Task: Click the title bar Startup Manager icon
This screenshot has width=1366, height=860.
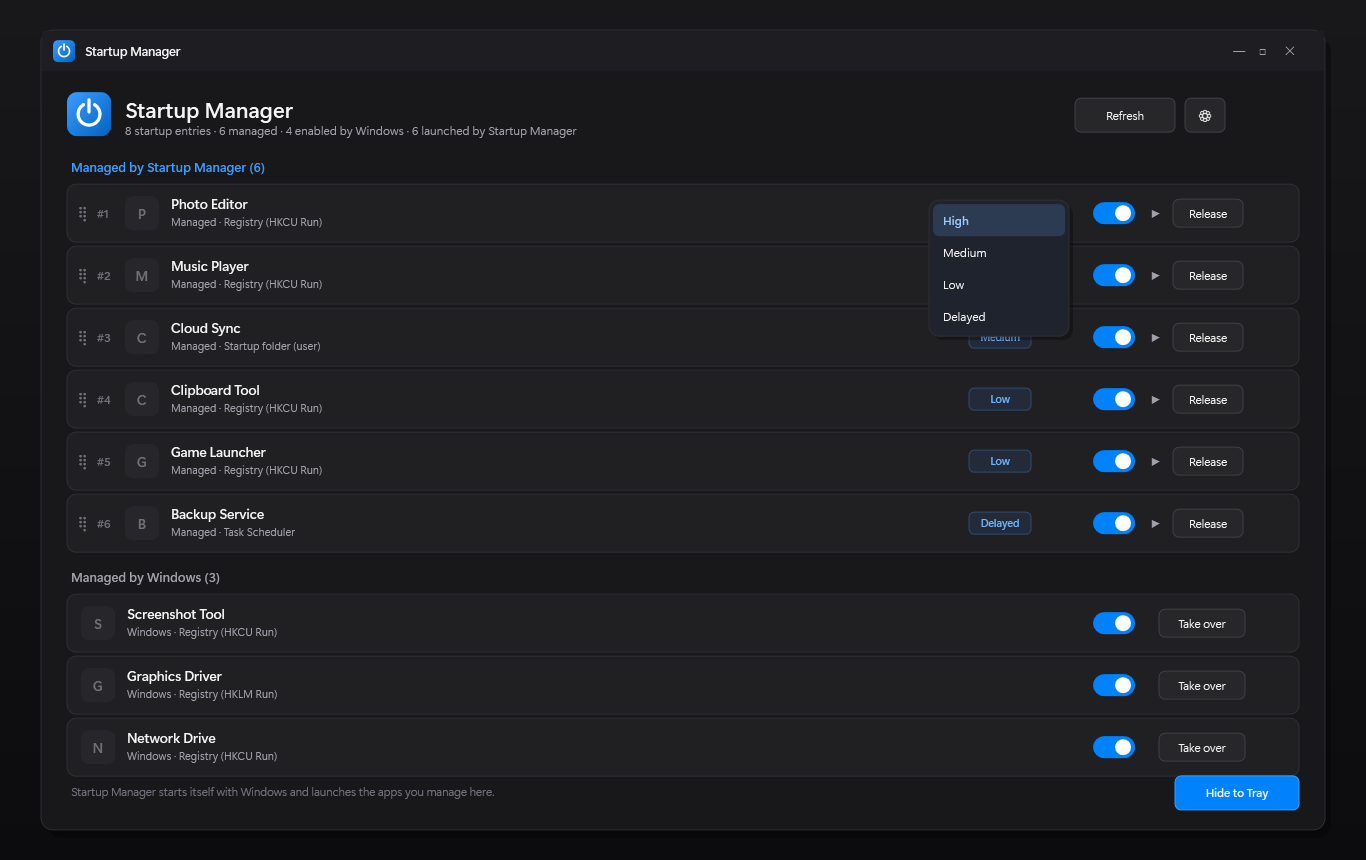Action: pos(64,51)
